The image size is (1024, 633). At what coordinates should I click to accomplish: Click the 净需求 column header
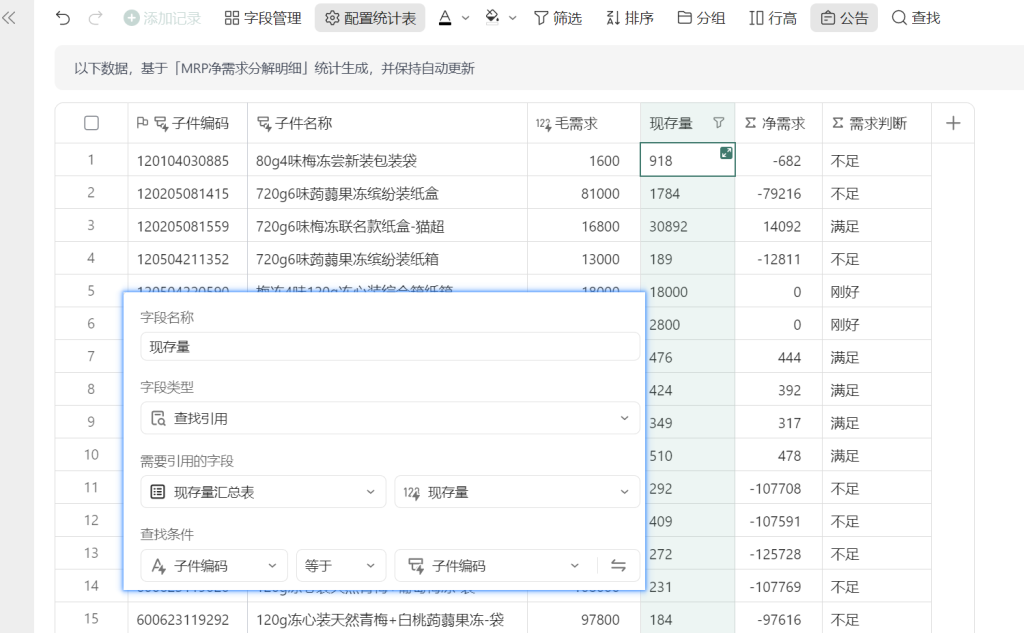[778, 123]
